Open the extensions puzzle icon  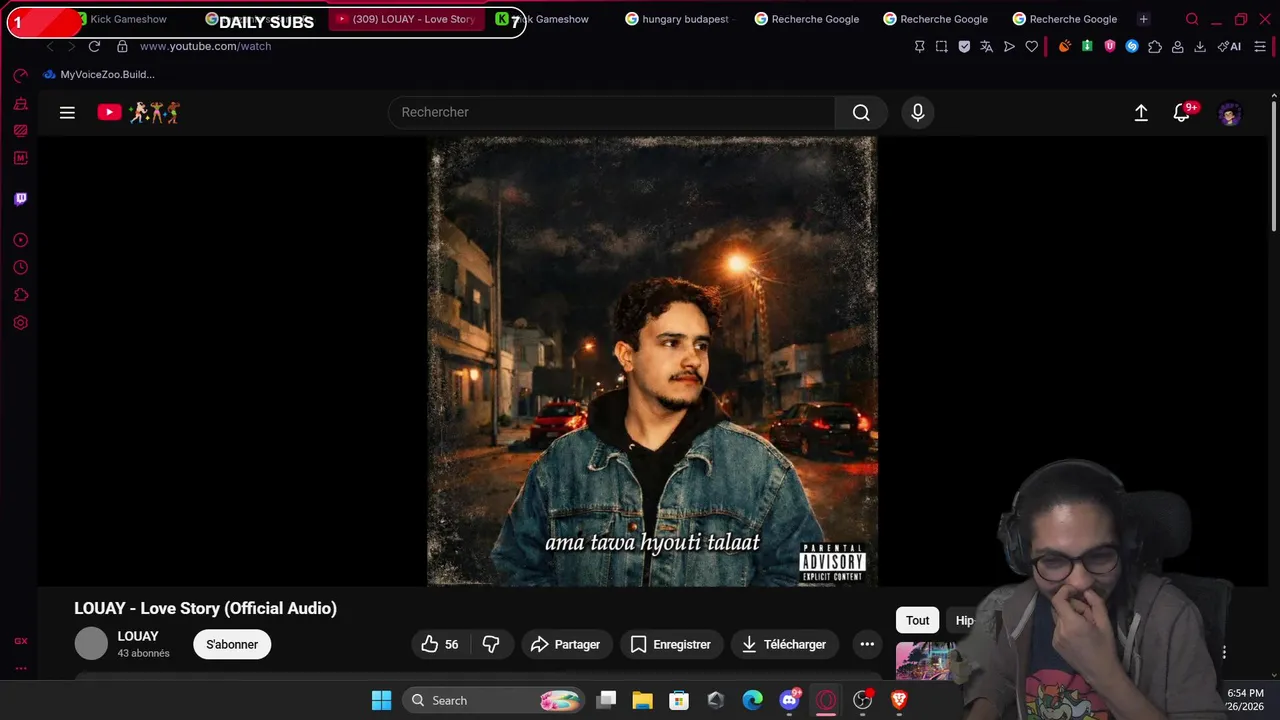click(x=1155, y=46)
